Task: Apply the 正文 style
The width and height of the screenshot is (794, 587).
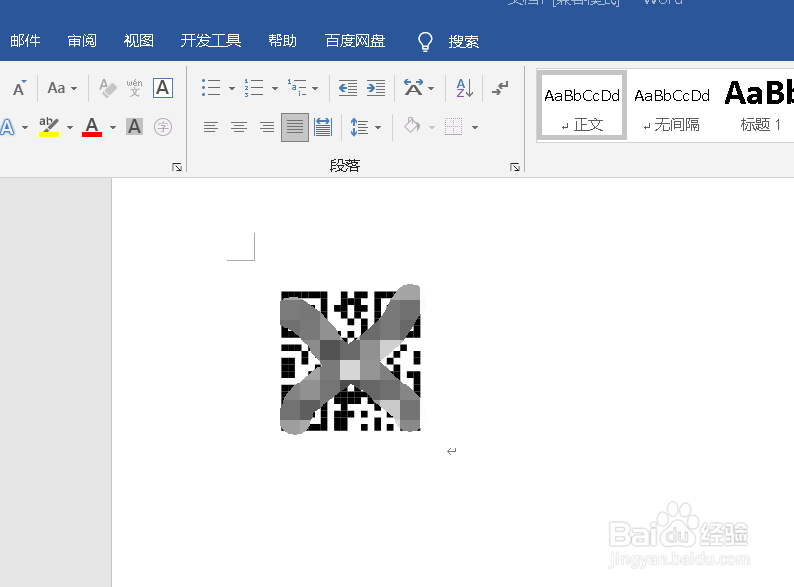Action: [x=582, y=105]
